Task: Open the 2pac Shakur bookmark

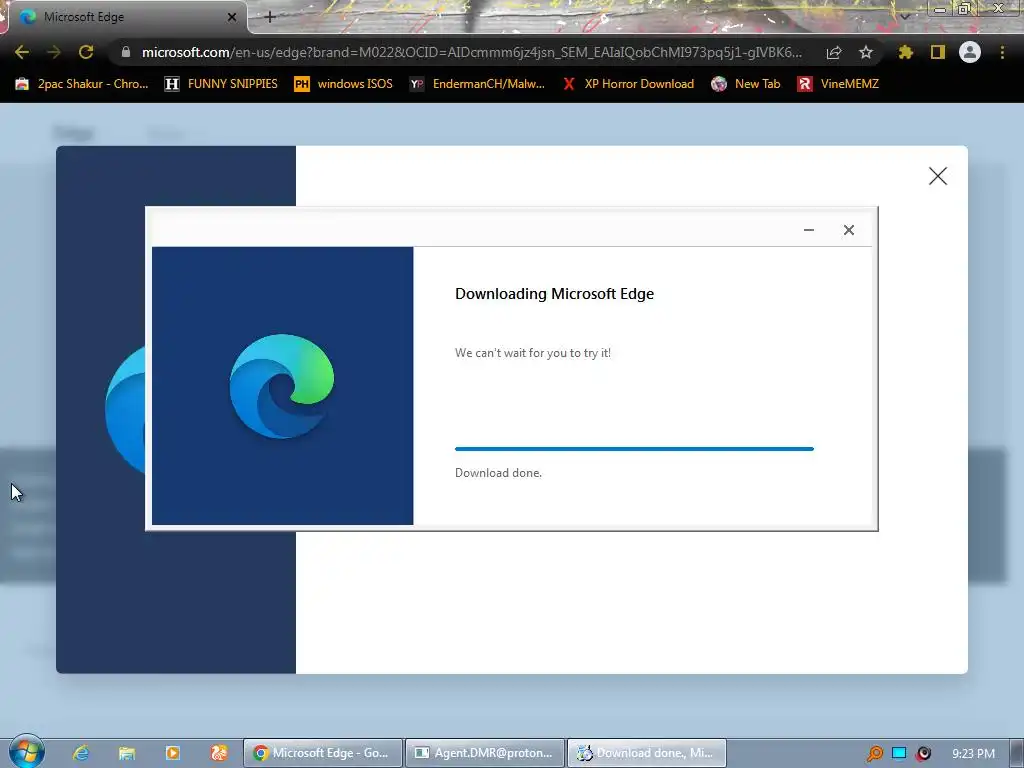Action: click(x=82, y=84)
